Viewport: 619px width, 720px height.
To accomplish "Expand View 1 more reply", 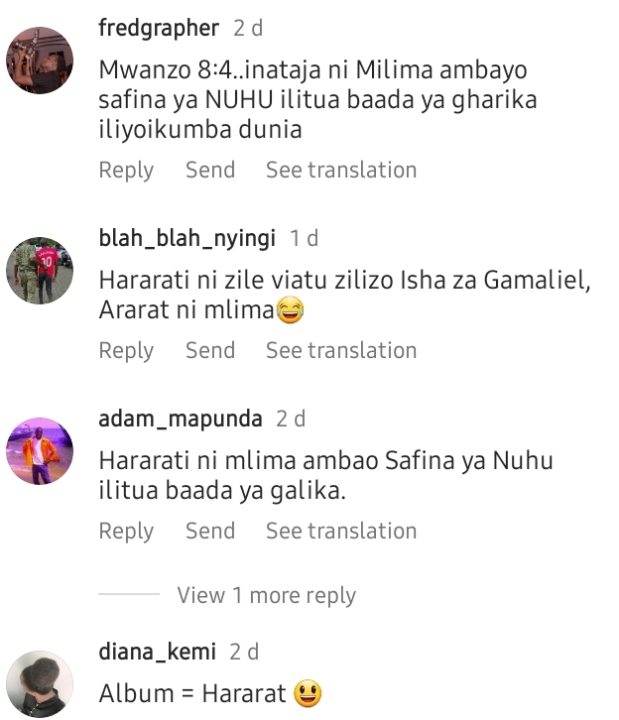I will 266,596.
